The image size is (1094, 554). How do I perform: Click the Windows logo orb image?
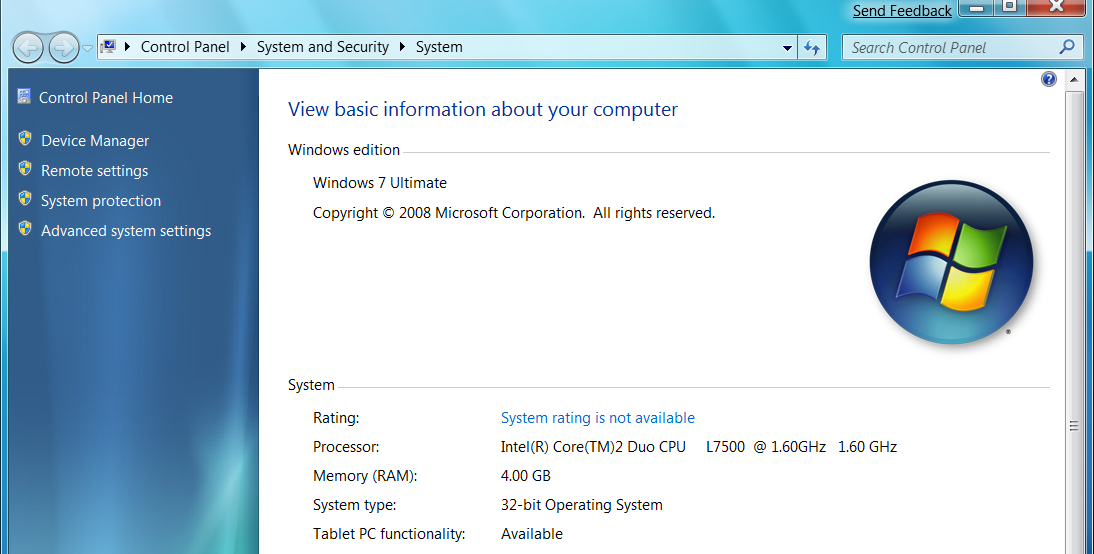(x=952, y=262)
